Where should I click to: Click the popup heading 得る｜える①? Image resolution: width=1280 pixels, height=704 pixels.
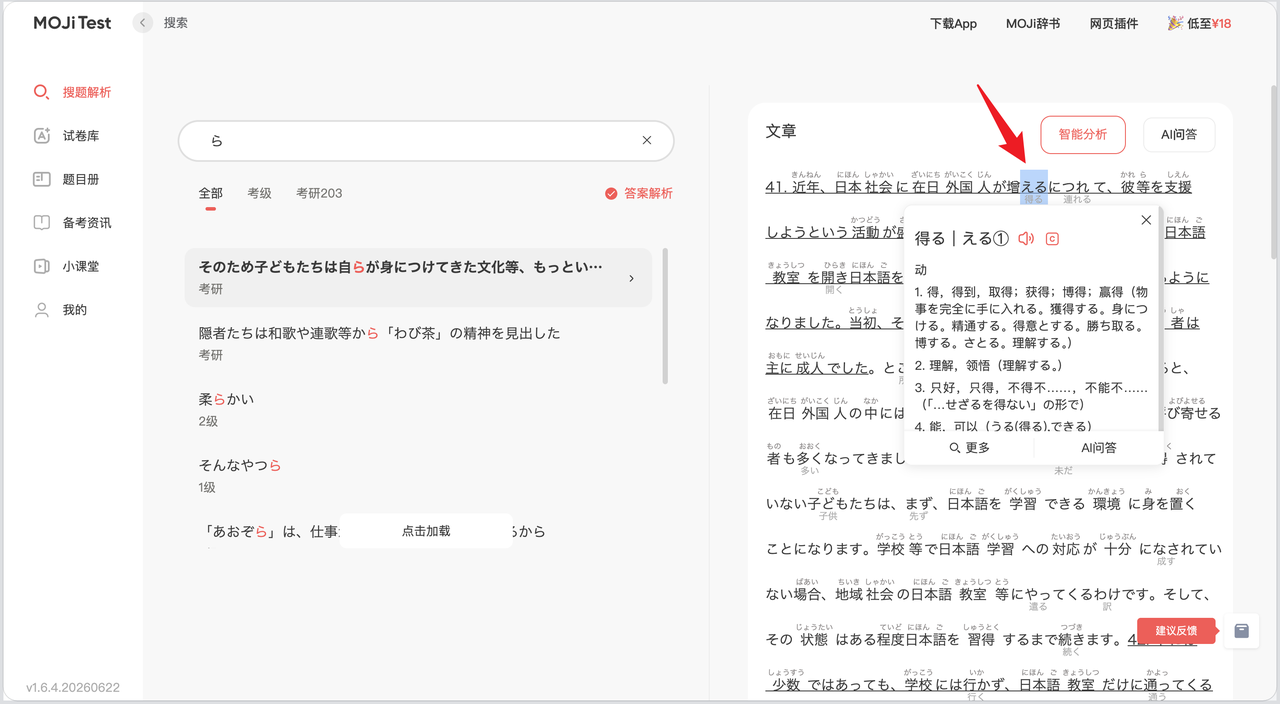[x=963, y=239]
